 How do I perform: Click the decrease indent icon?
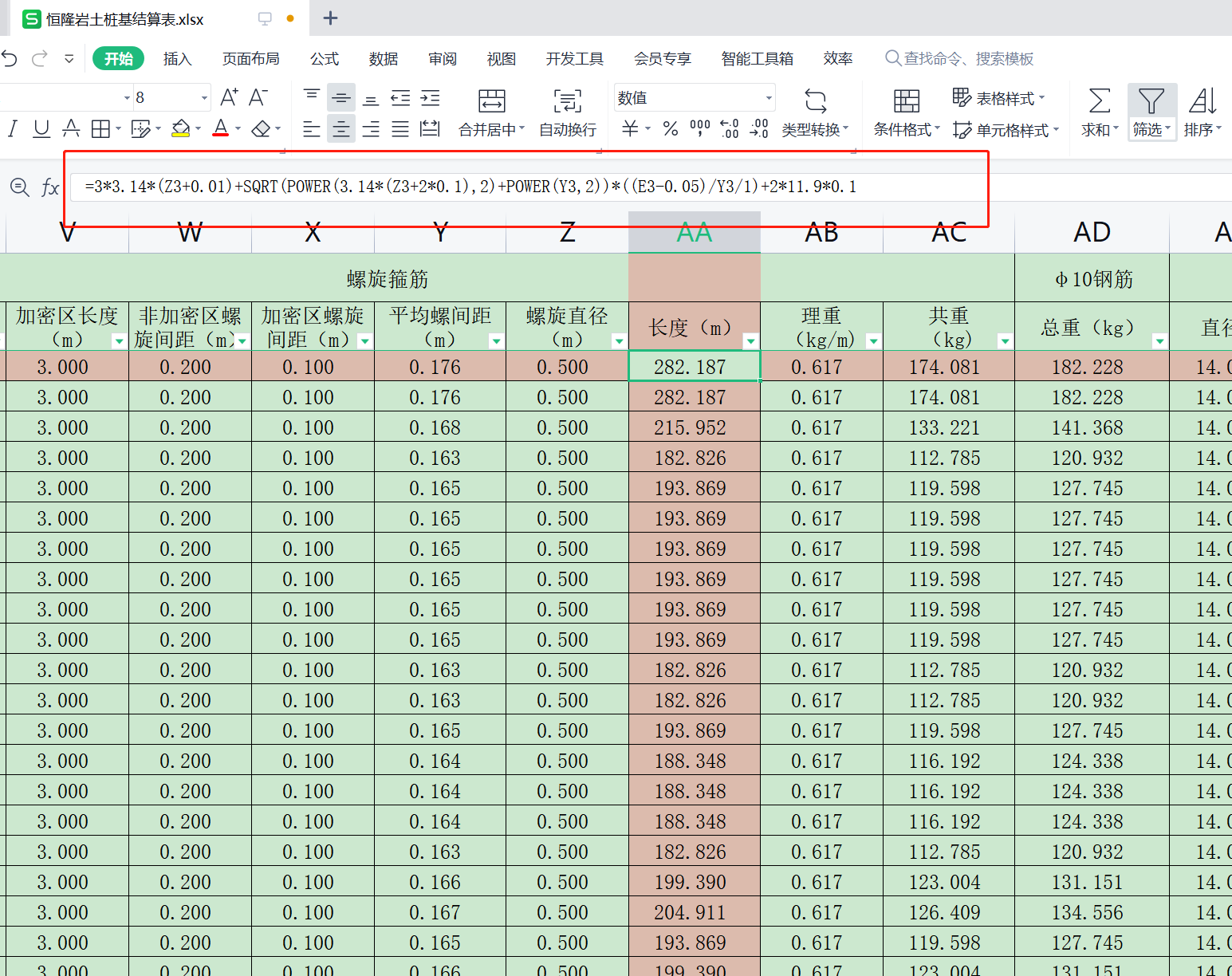[x=400, y=98]
